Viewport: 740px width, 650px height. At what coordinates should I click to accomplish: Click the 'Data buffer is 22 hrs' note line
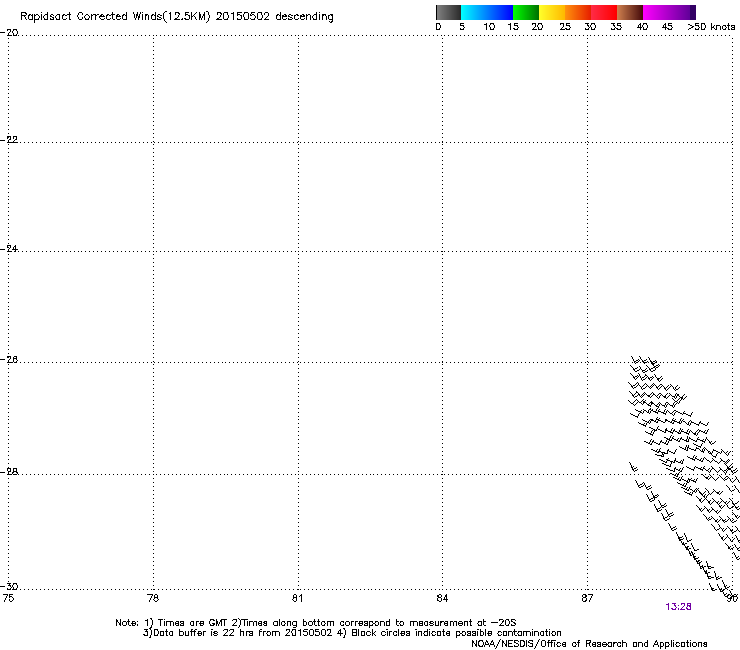352,633
